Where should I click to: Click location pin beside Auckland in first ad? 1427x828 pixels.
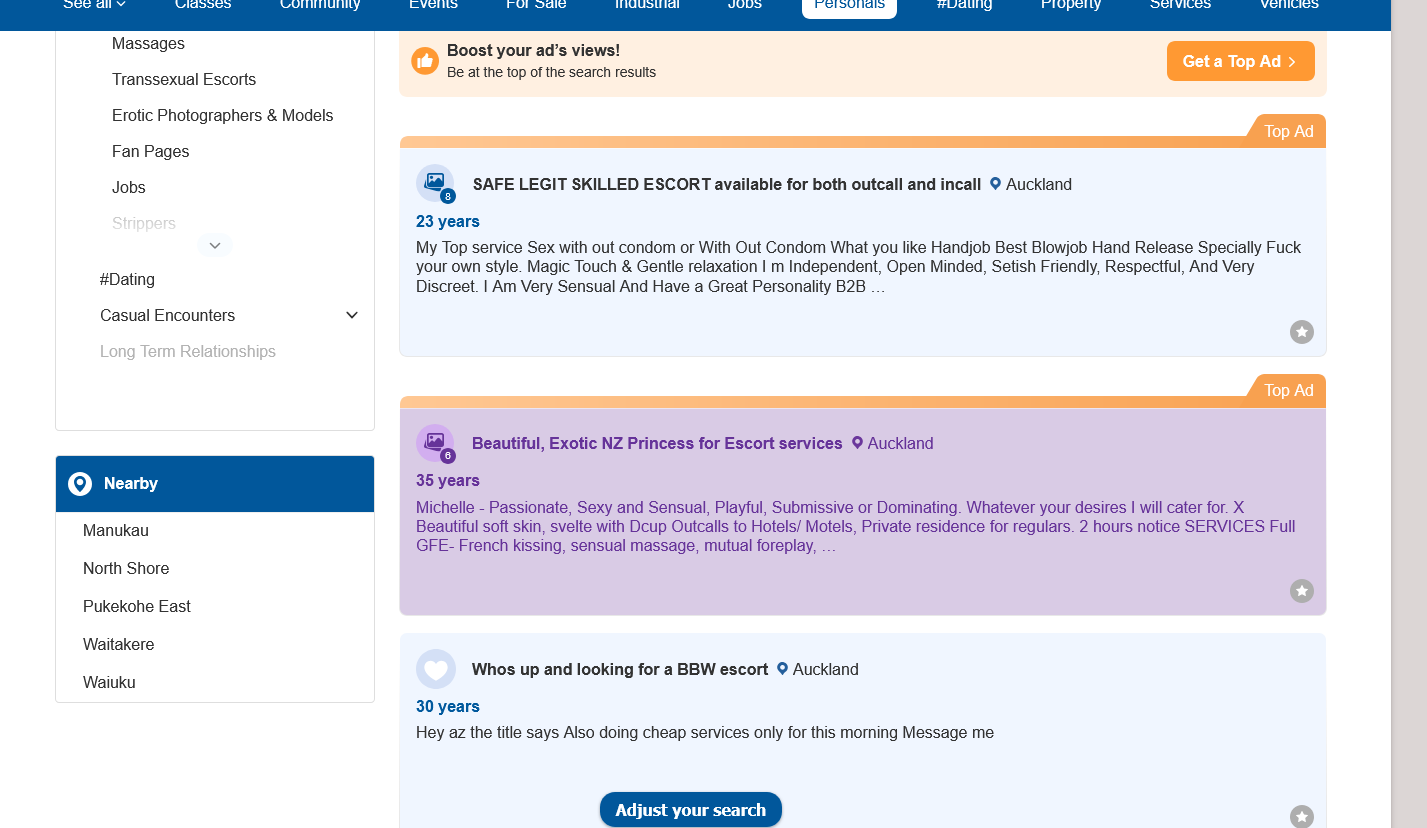pyautogui.click(x=995, y=184)
